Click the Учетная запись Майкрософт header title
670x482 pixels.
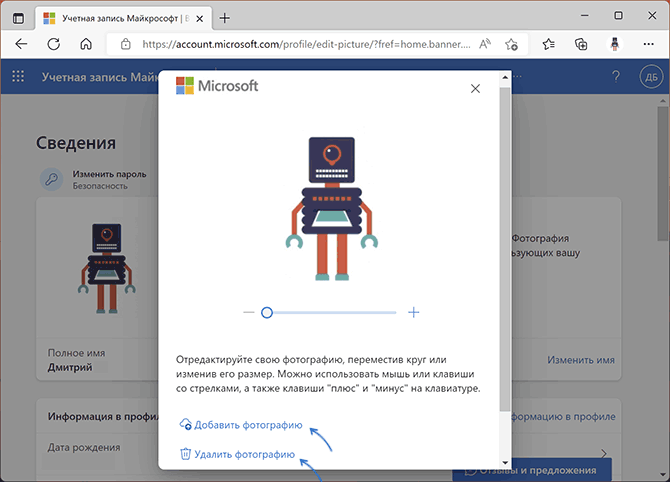pyautogui.click(x=100, y=77)
